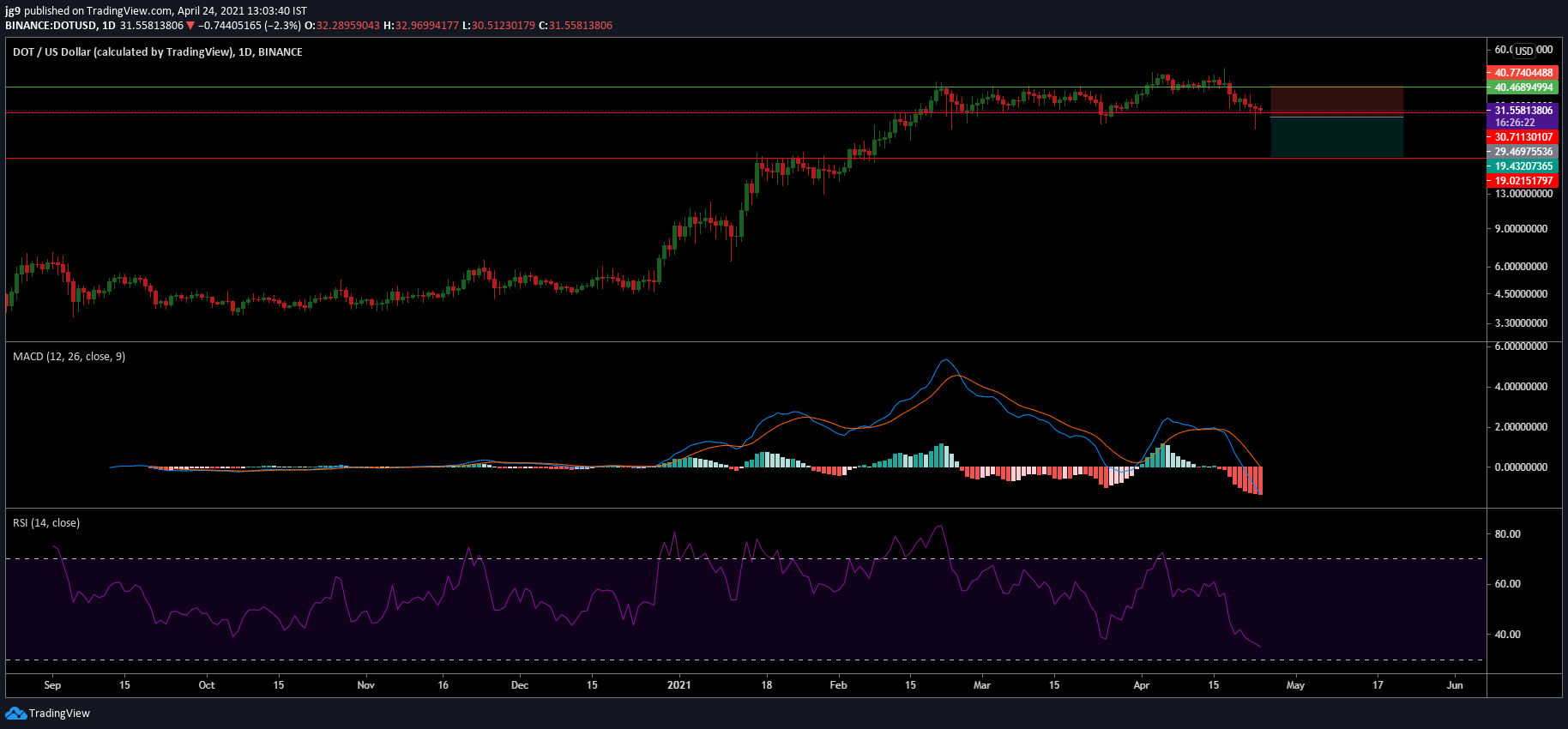The width and height of the screenshot is (1568, 729).
Task: Click the teal 19.43207365 price label
Action: point(1523,166)
